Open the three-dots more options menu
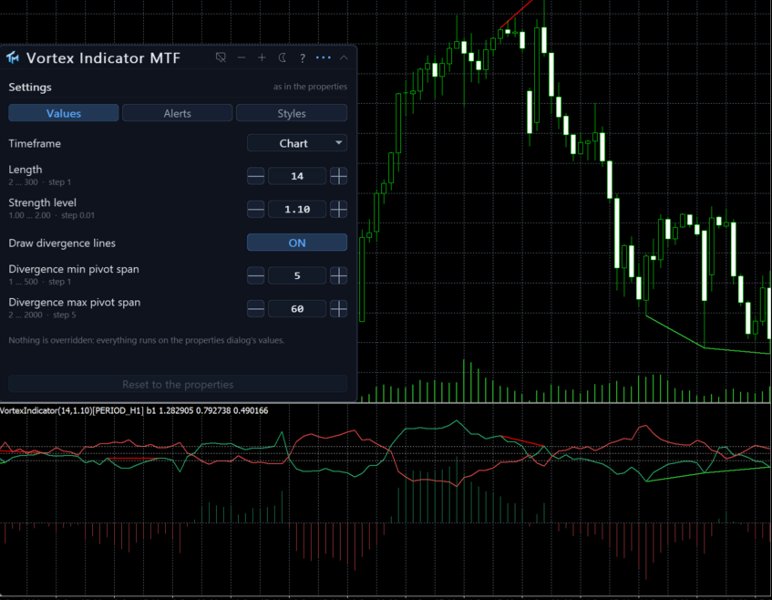 323,58
